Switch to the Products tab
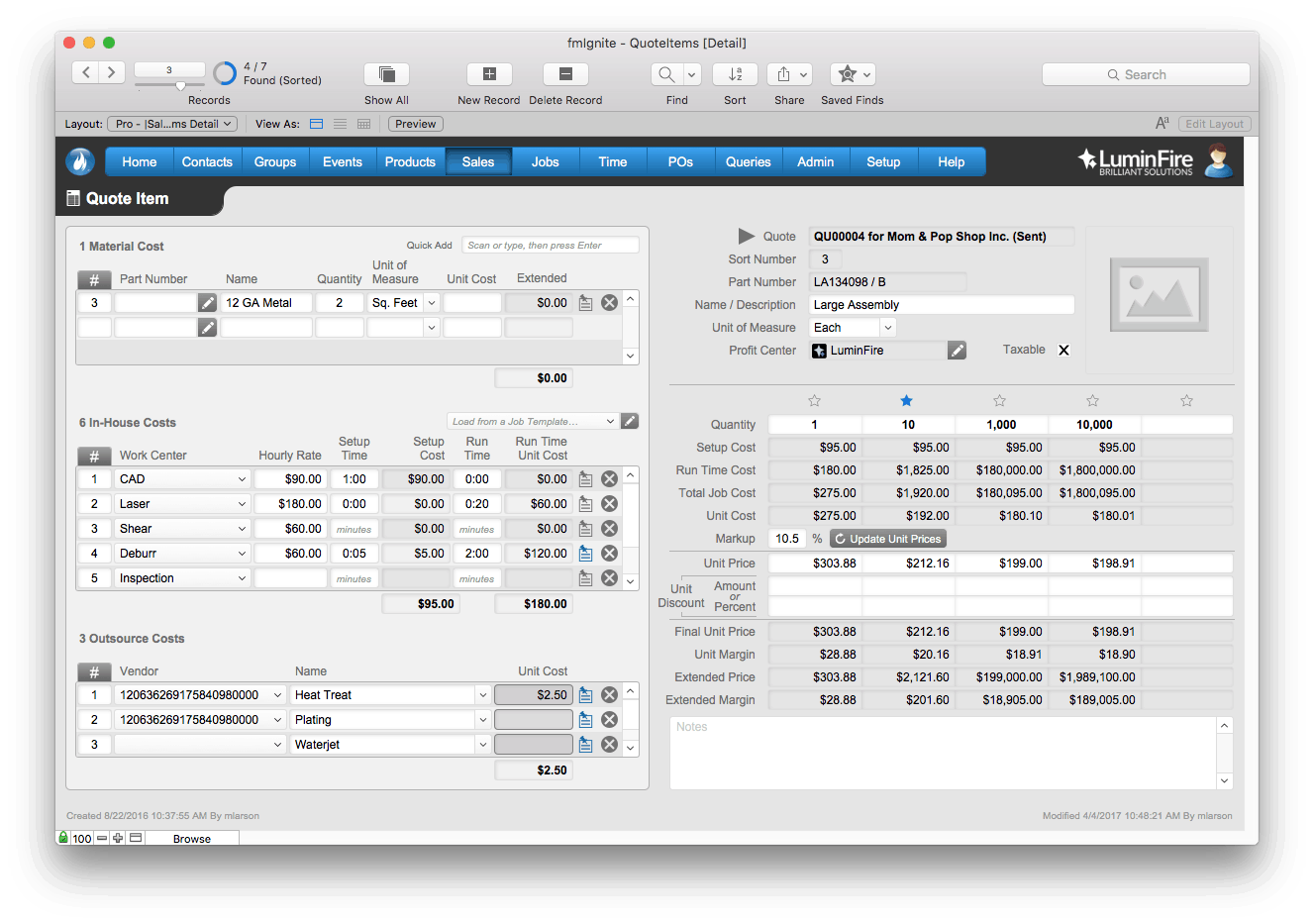The height and width of the screenshot is (924, 1314). 410,160
